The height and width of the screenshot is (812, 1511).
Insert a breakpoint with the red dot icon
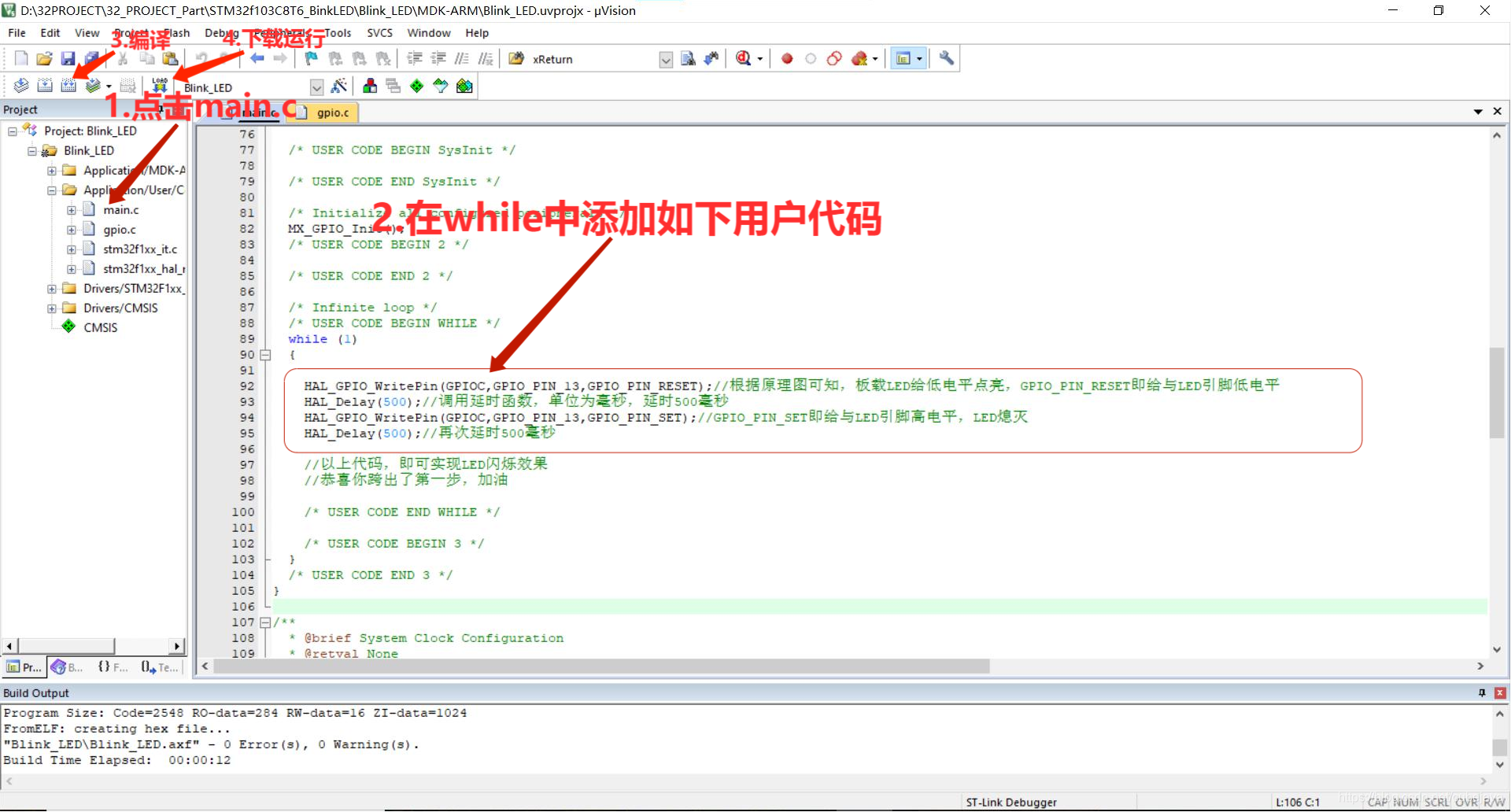point(787,59)
